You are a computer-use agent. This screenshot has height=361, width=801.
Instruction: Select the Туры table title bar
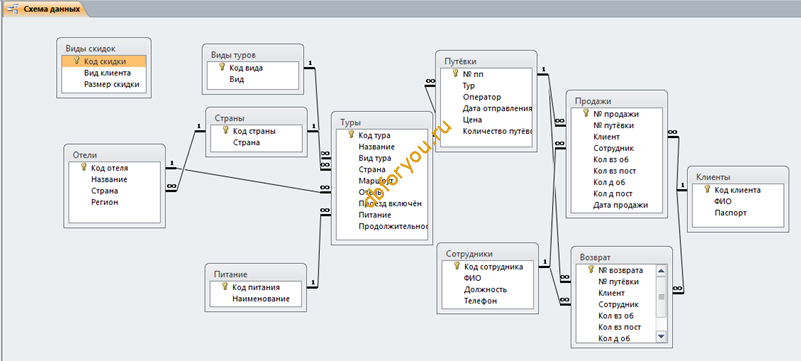coord(382,123)
